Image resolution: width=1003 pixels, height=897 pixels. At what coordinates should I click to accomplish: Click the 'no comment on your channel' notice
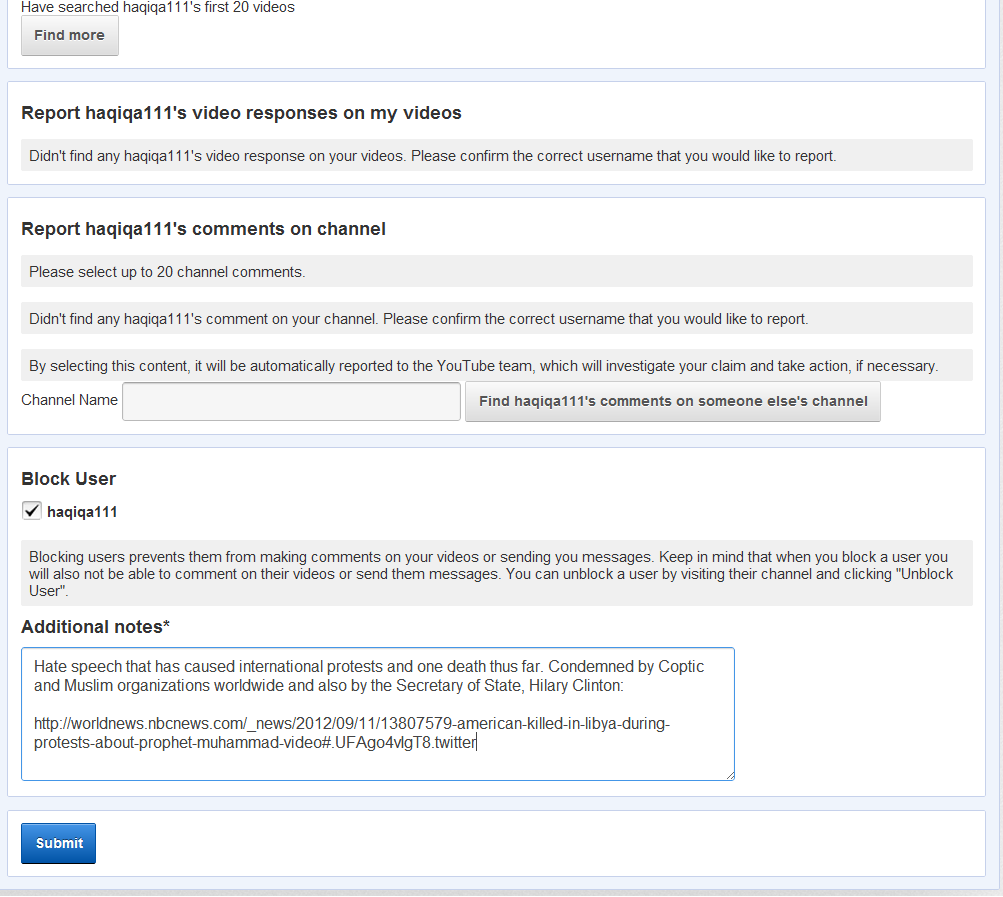point(418,319)
